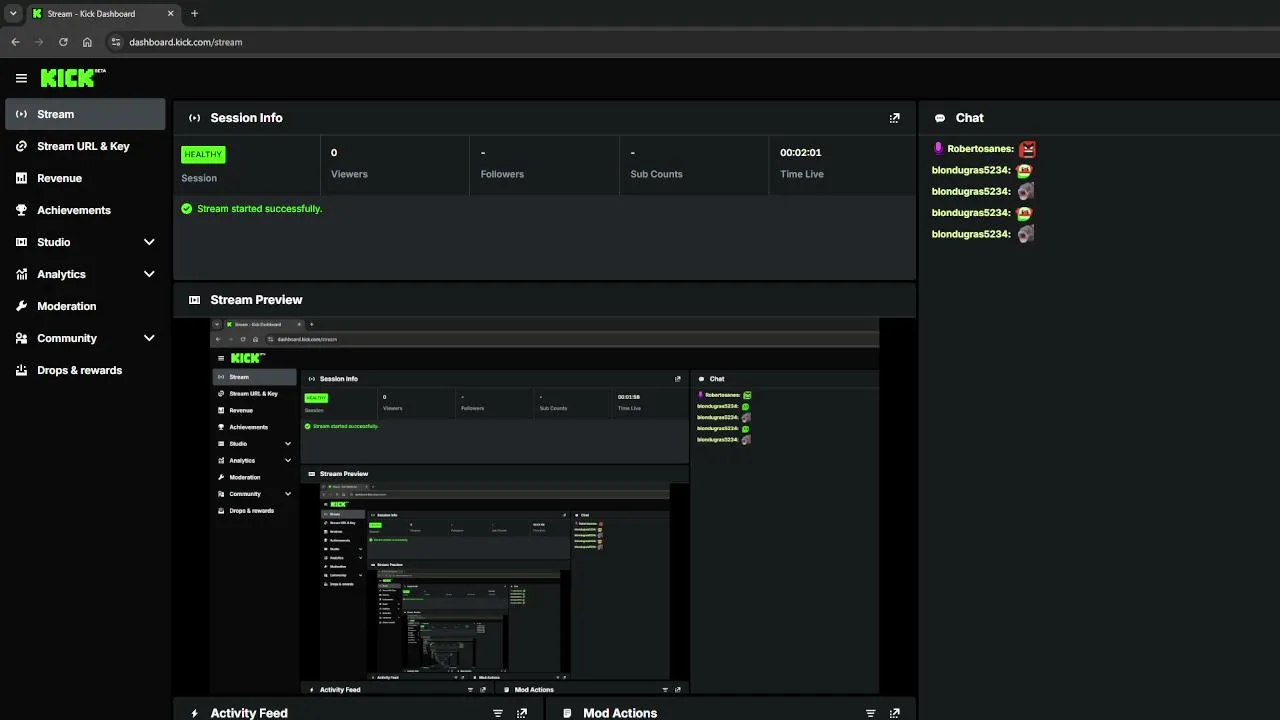The height and width of the screenshot is (720, 1280).
Task: Click the Time Live 00:02:01 value
Action: pos(801,152)
